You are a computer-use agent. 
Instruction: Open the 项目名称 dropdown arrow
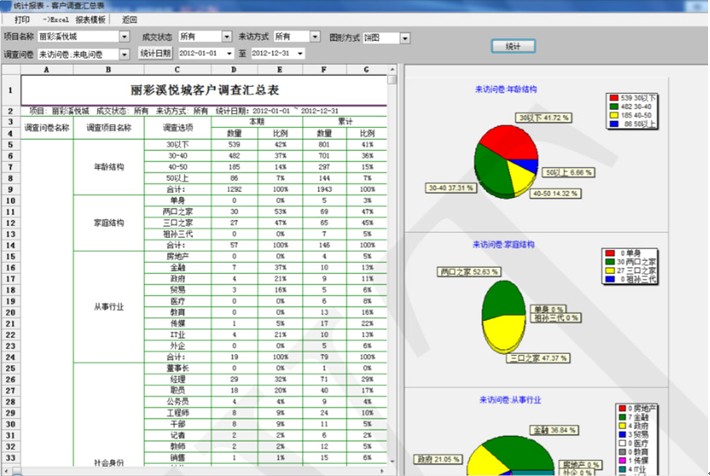(124, 37)
